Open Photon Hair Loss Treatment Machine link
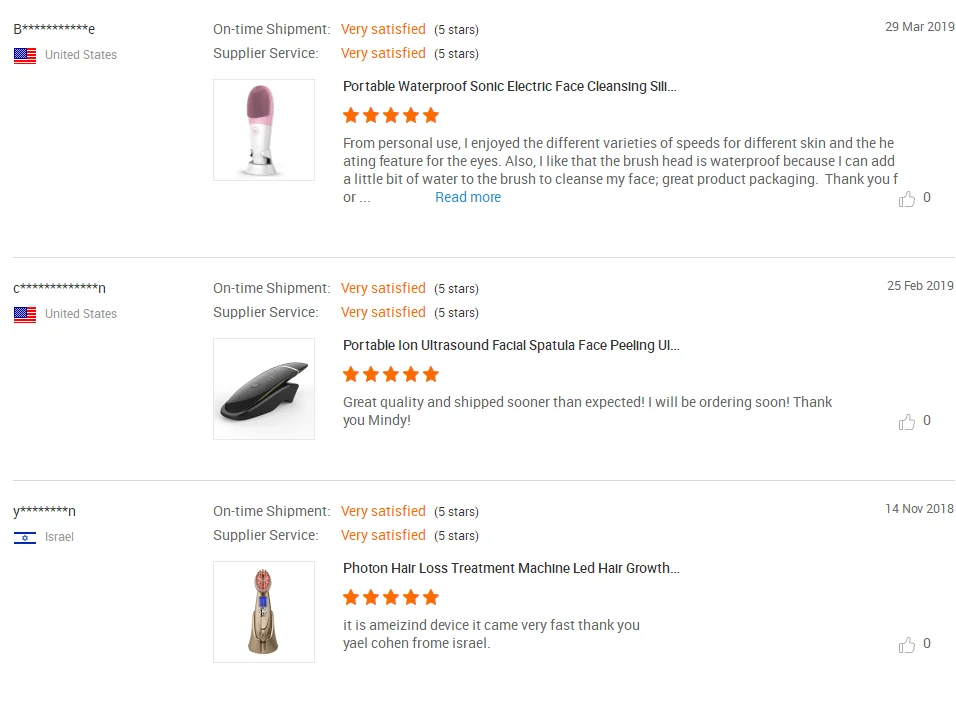The image size is (956, 702). 511,568
